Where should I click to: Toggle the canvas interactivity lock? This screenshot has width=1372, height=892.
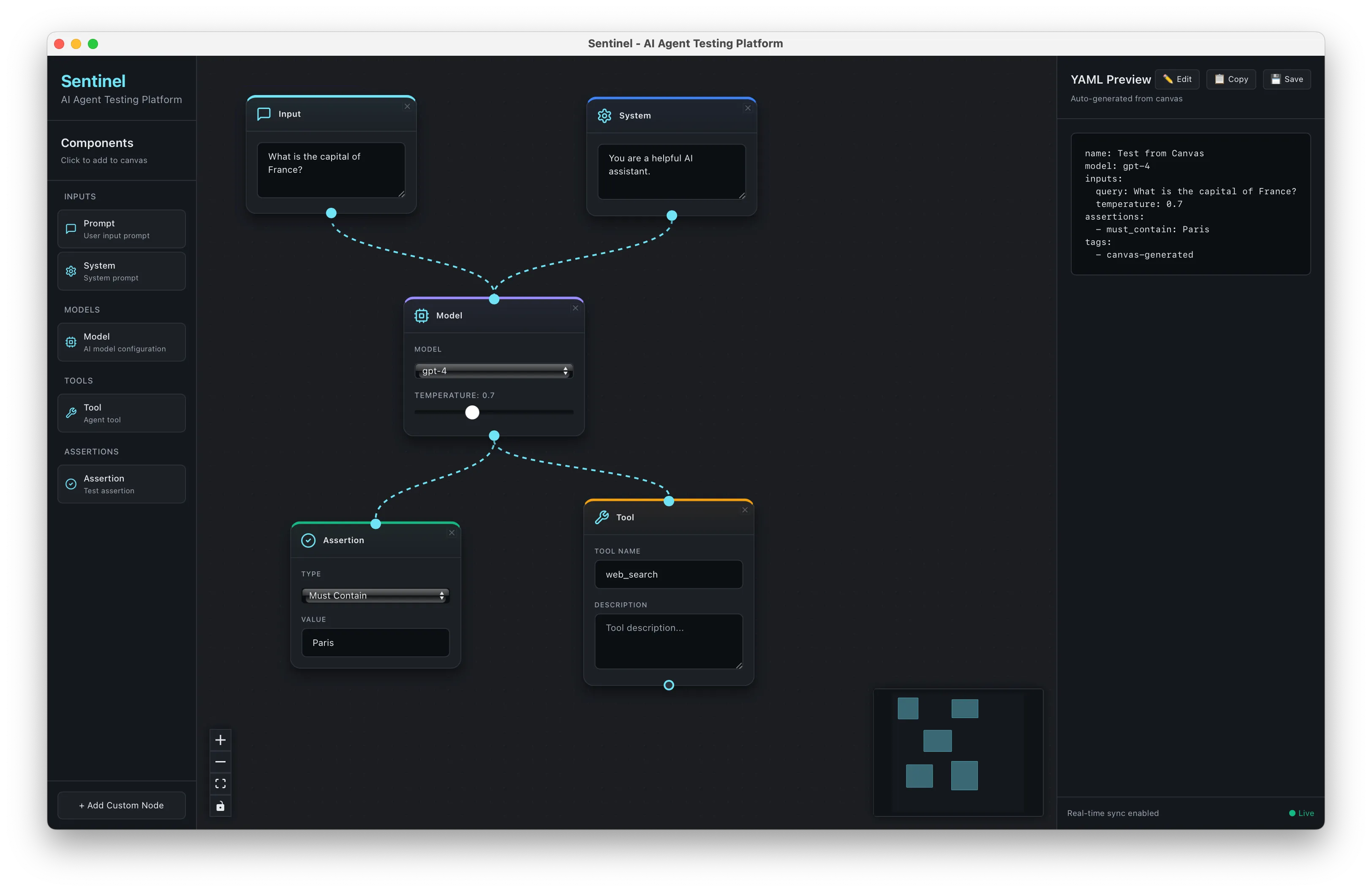click(220, 805)
